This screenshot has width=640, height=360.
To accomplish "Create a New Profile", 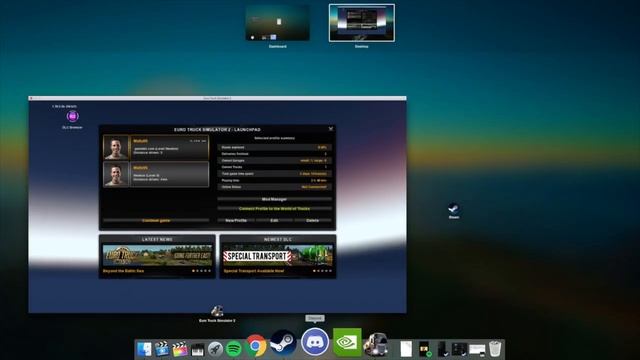I will click(x=236, y=220).
